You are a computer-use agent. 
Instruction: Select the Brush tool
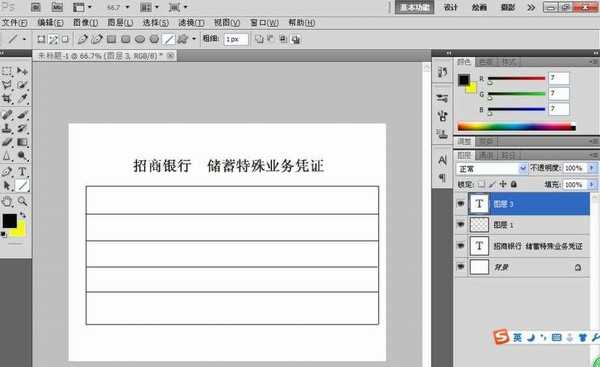tap(22, 114)
